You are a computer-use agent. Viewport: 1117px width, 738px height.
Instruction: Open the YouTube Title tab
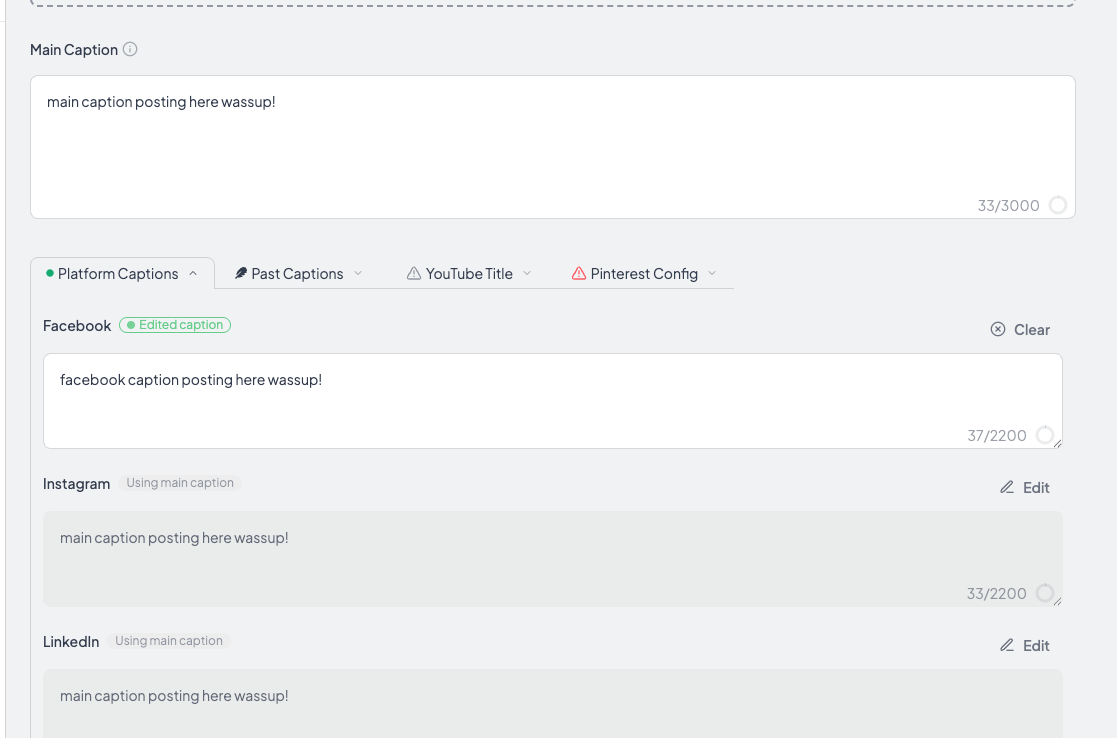tap(469, 274)
